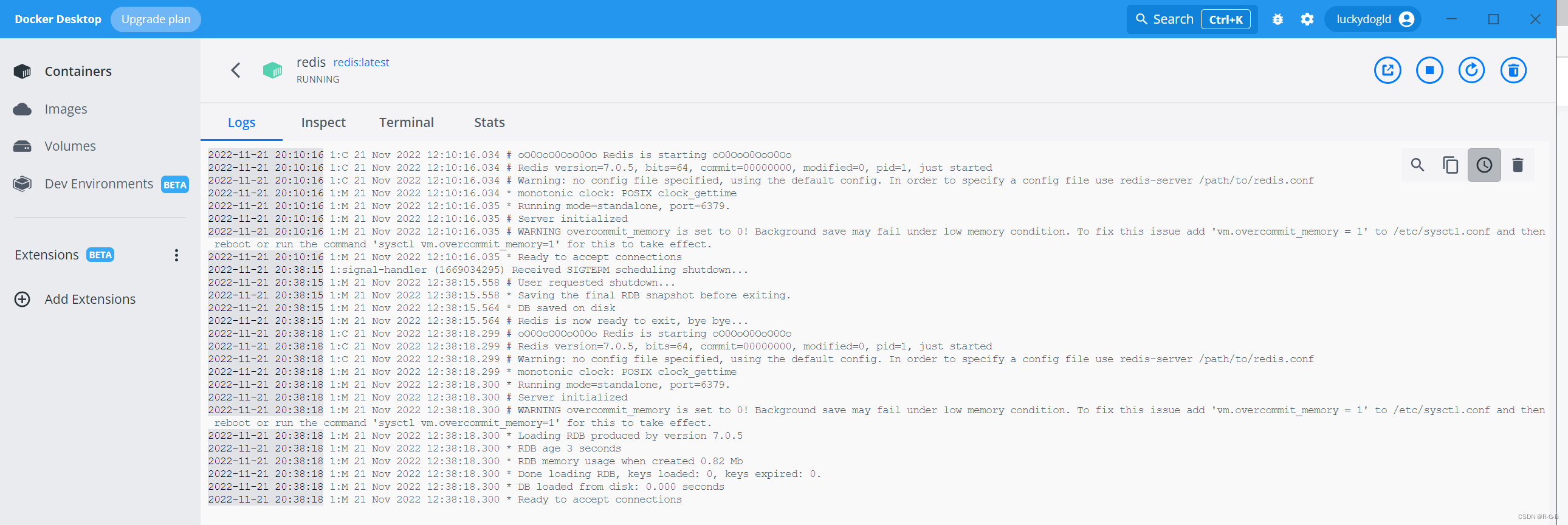Copy logs to clipboard icon
Image resolution: width=1568 pixels, height=525 pixels.
click(x=1451, y=165)
